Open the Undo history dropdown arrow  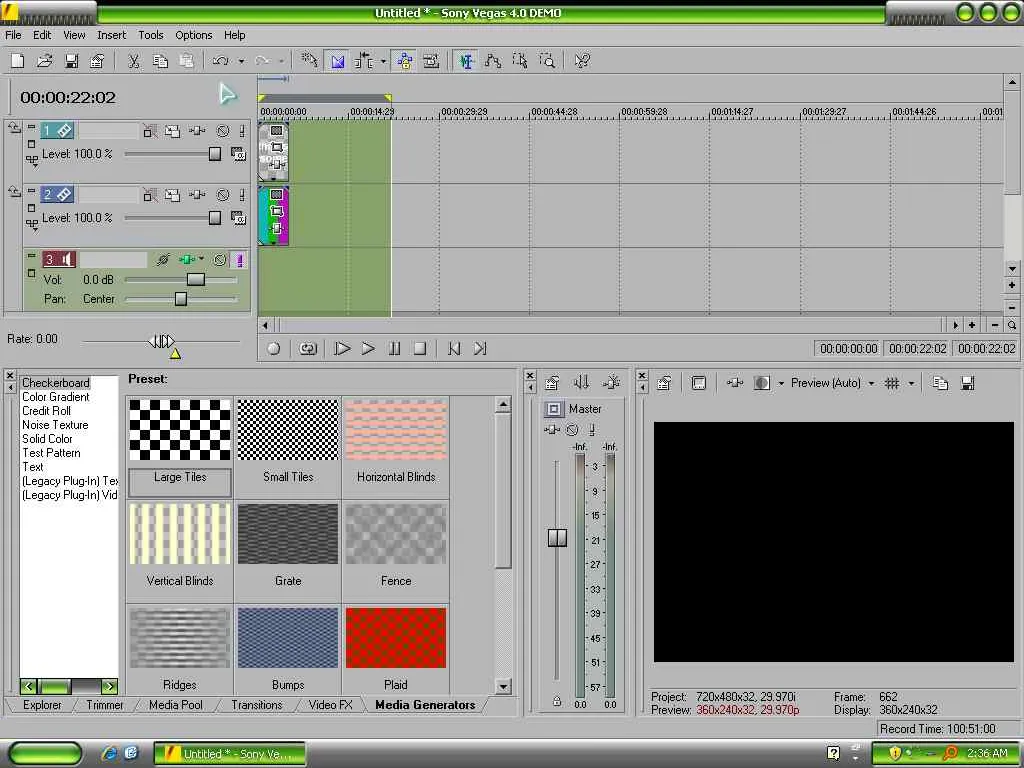point(241,61)
